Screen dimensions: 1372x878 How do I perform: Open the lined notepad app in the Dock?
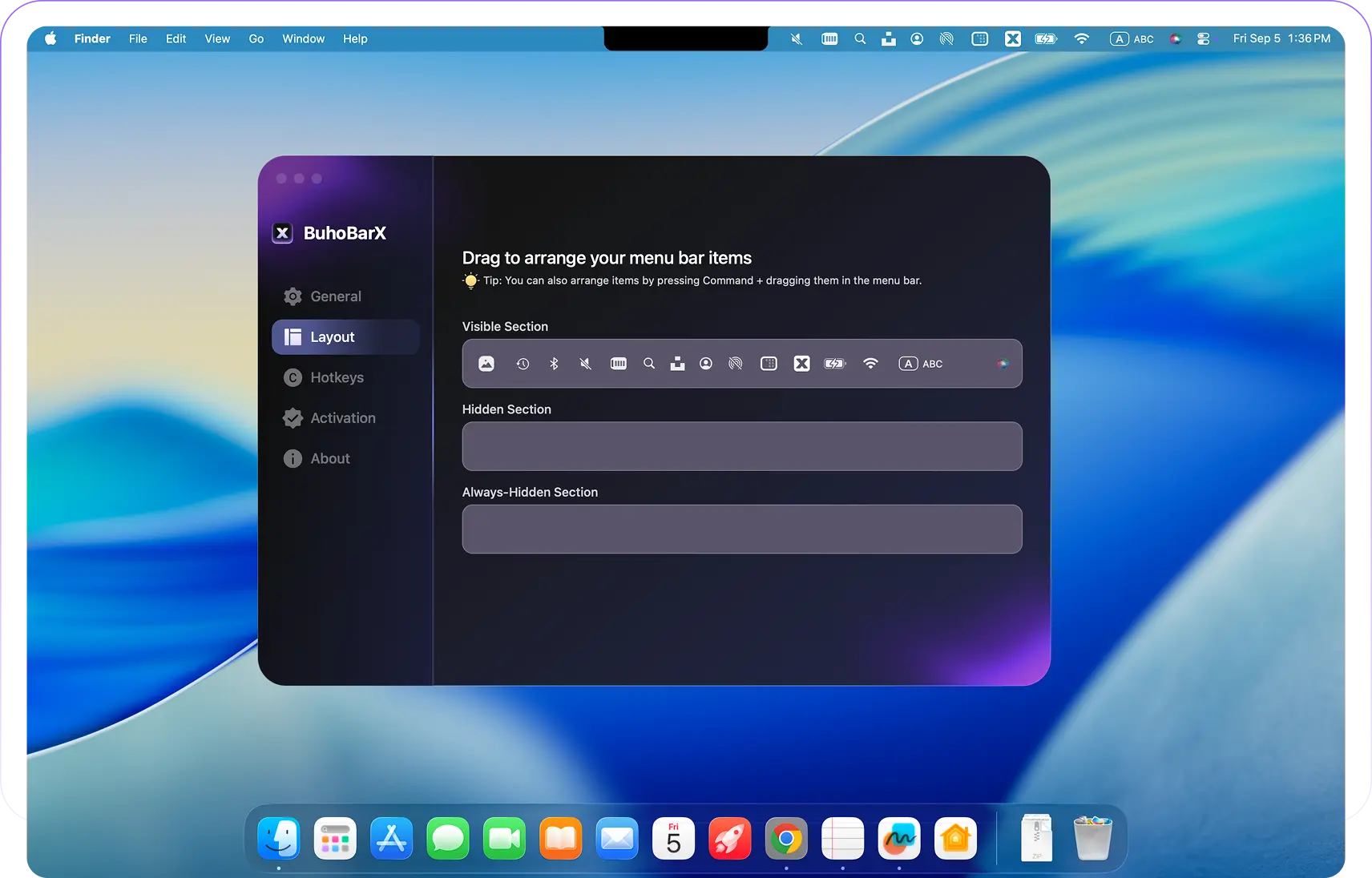[843, 838]
